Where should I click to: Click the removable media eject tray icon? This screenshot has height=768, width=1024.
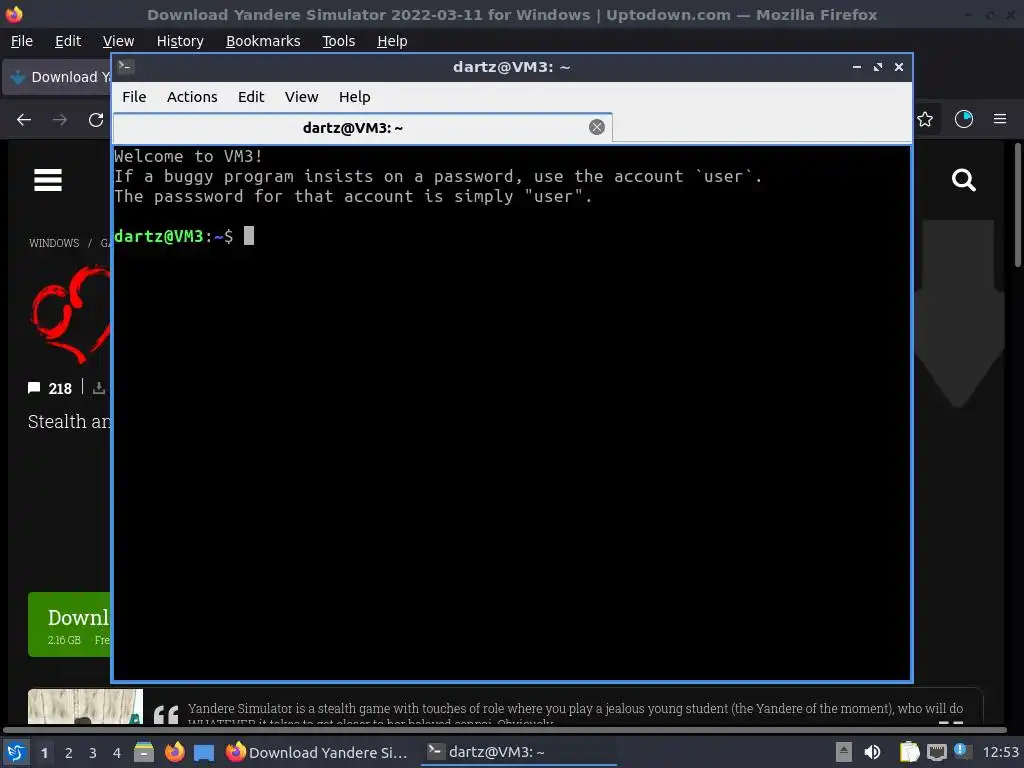pos(844,752)
